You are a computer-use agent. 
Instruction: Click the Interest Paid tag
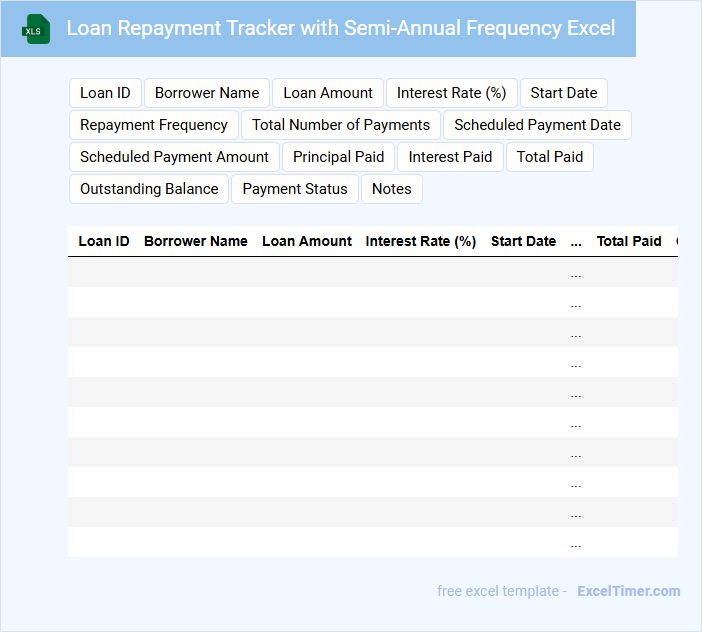(450, 157)
